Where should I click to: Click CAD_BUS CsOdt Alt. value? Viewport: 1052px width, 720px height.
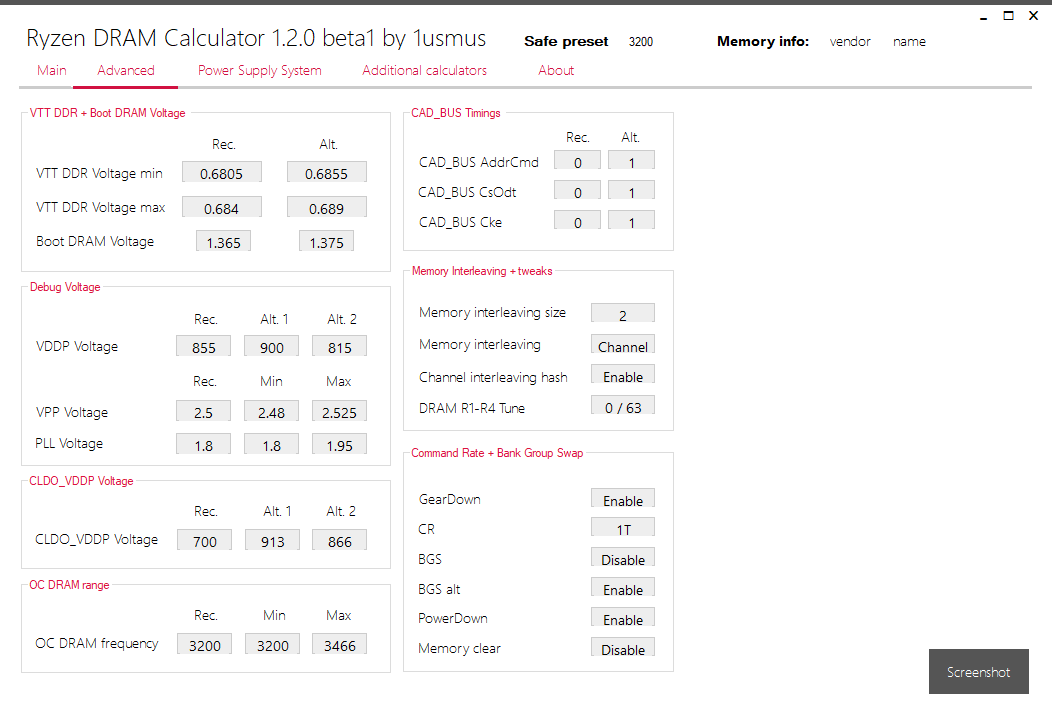pos(631,191)
